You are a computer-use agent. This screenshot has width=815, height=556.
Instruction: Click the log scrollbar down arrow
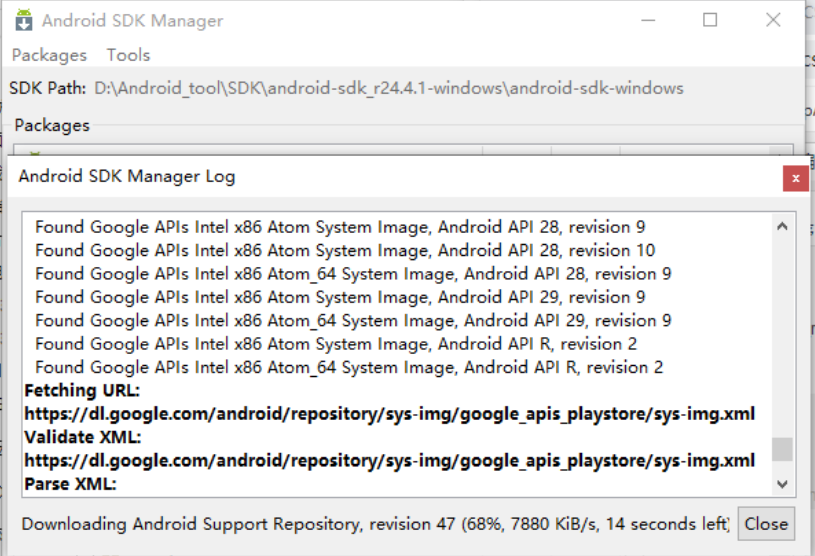tap(782, 484)
